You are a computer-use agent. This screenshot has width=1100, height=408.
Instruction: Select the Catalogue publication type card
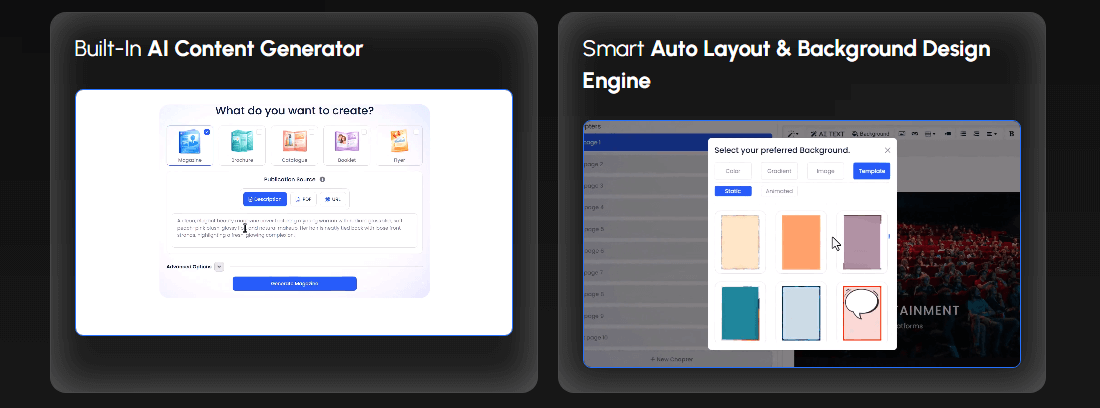(294, 146)
